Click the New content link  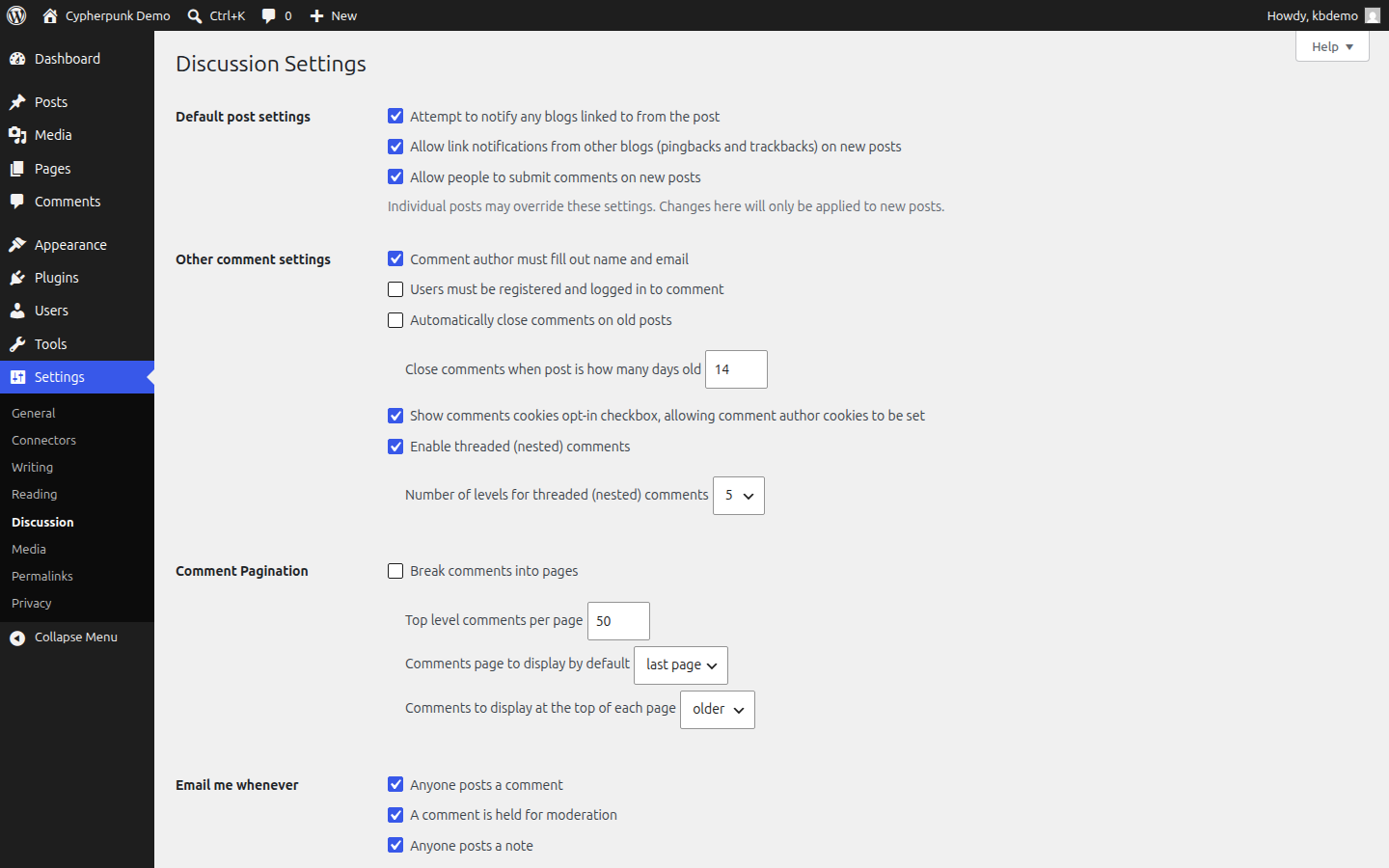coord(344,15)
